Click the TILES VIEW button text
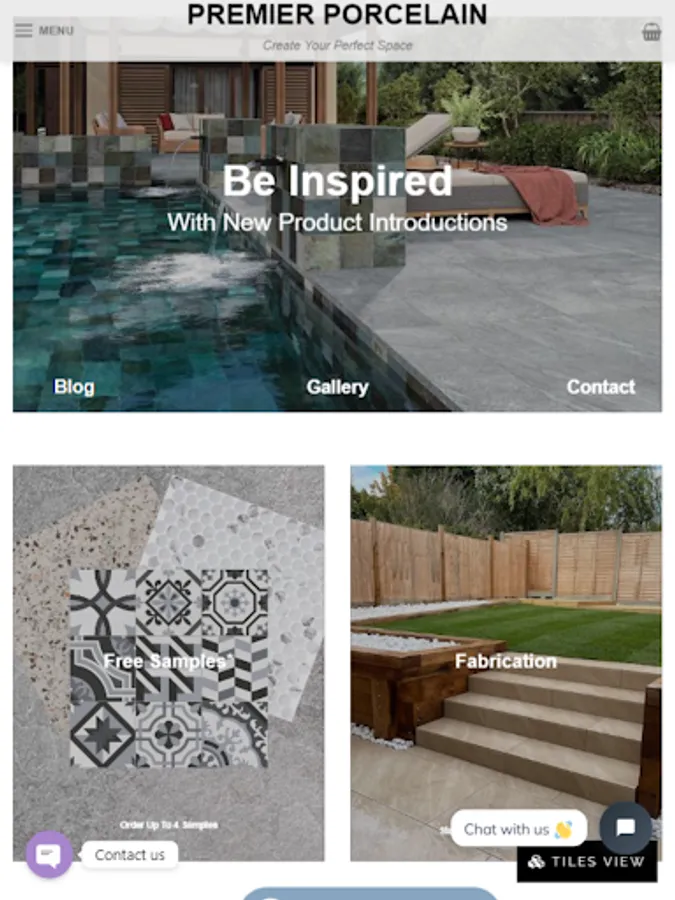 tap(598, 862)
